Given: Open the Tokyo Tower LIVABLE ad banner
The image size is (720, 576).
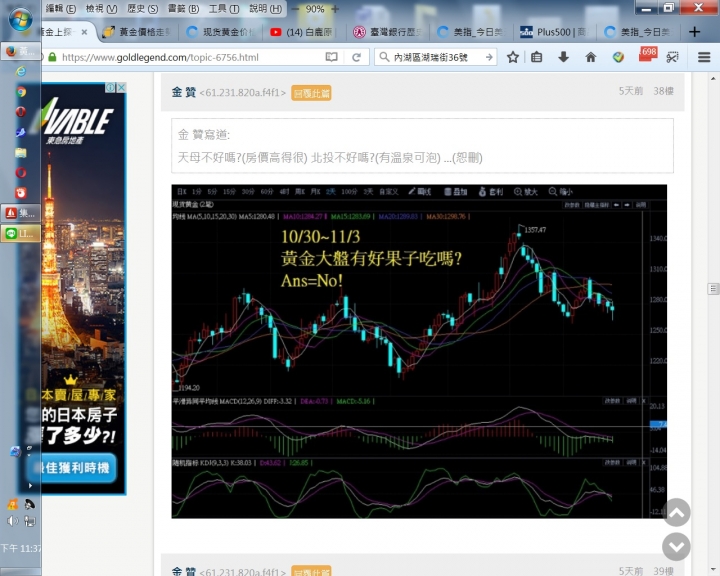Looking at the screenshot, I should click(x=83, y=288).
